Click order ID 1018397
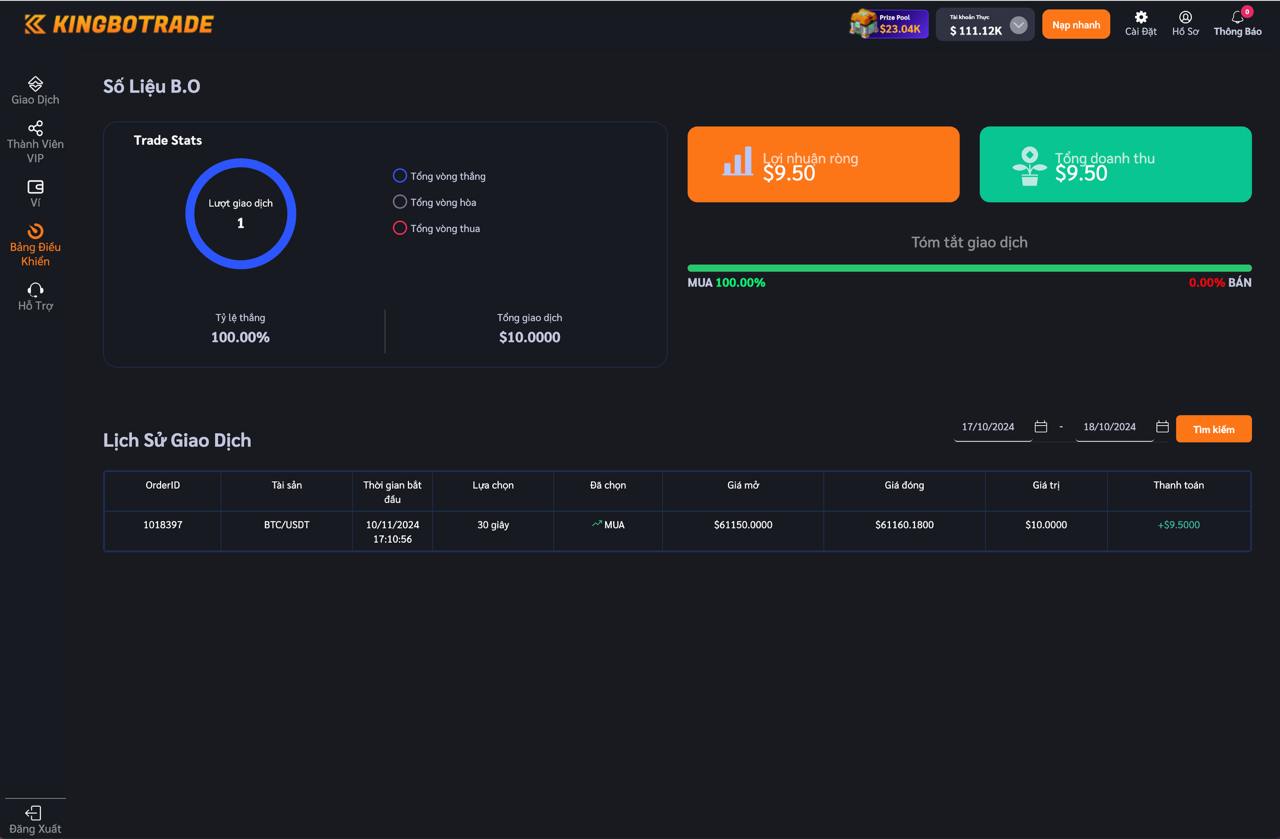Image resolution: width=1280 pixels, height=839 pixels. pos(163,525)
